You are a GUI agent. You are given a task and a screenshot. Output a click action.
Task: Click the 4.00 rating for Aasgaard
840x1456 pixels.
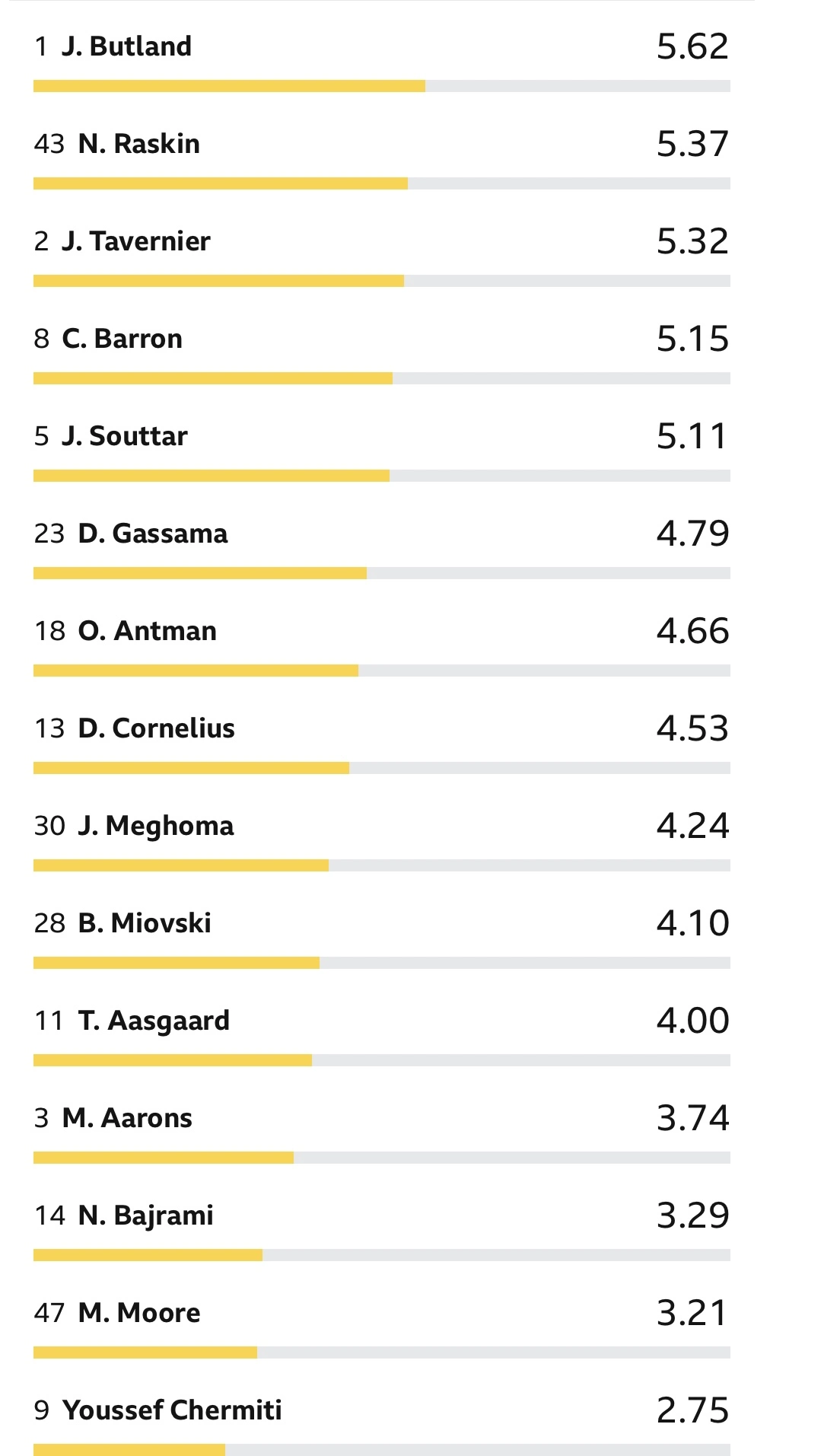(x=692, y=1021)
